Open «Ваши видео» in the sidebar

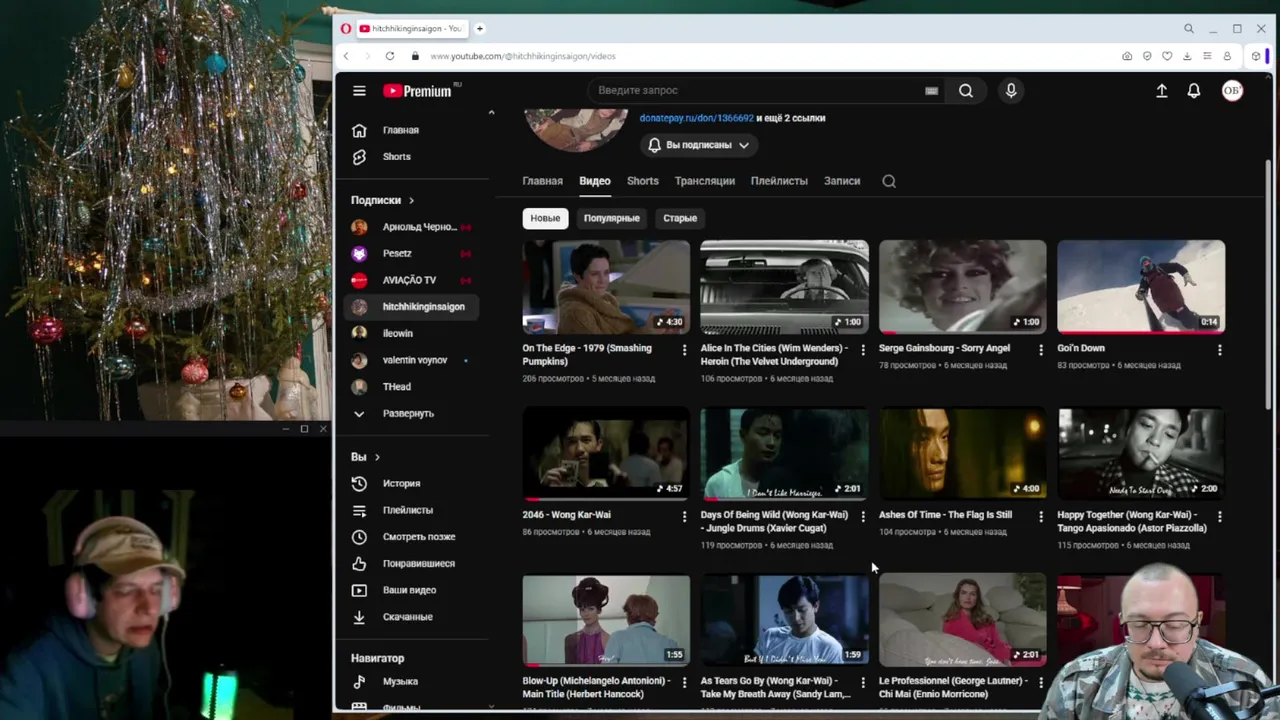coord(412,590)
